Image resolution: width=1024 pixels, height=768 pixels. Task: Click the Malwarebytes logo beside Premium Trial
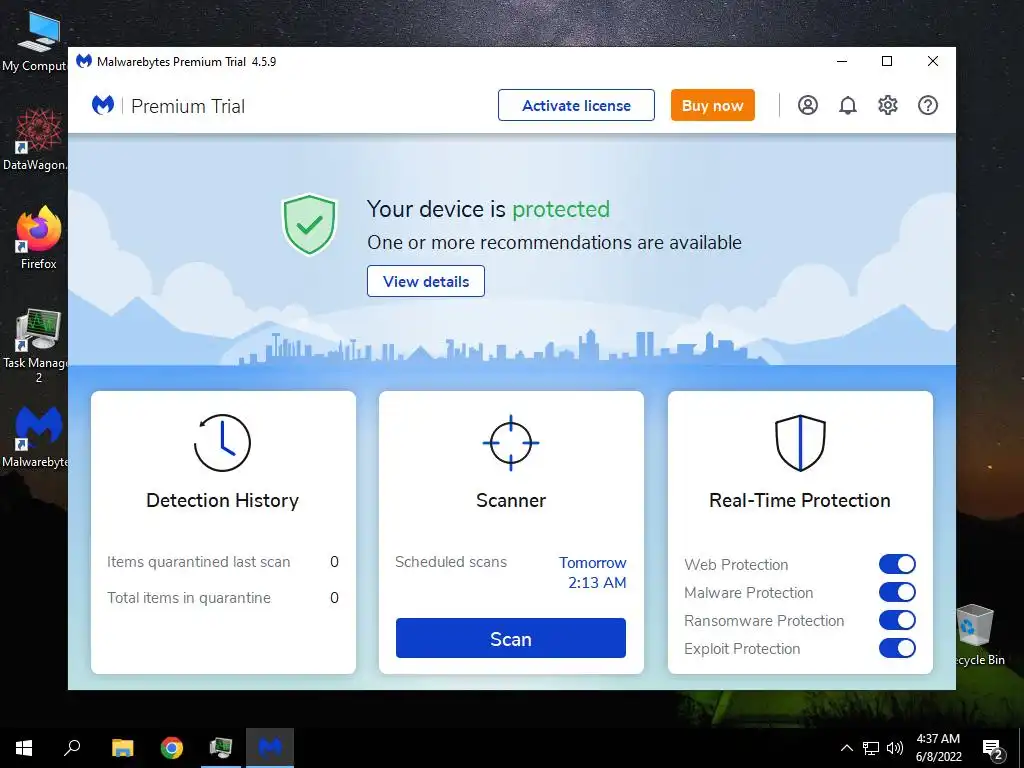tap(103, 105)
